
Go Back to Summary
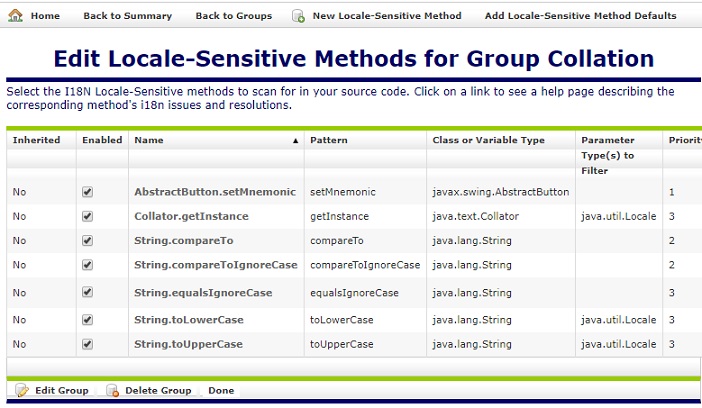coord(127,16)
